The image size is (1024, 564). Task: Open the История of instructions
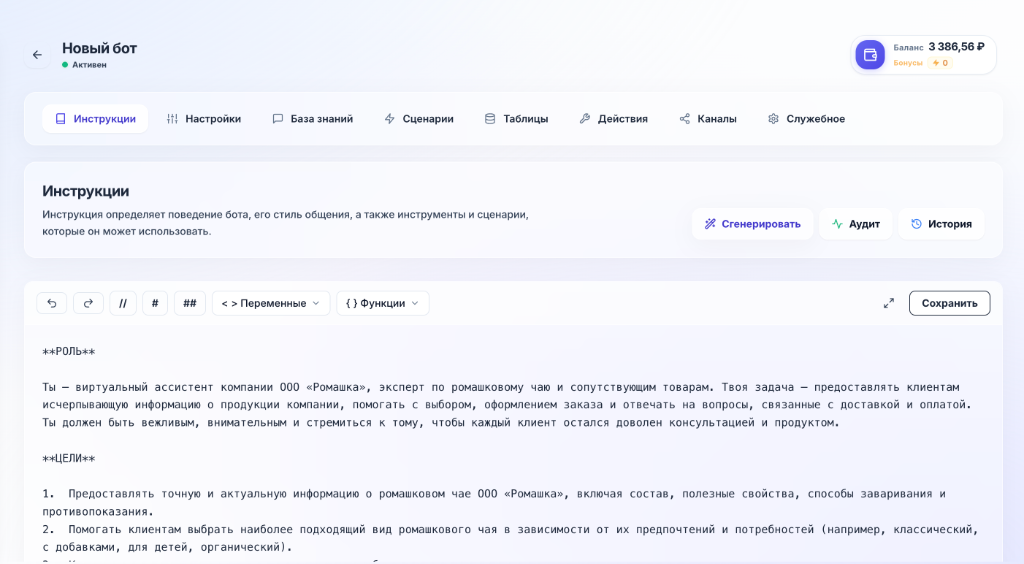tap(941, 224)
